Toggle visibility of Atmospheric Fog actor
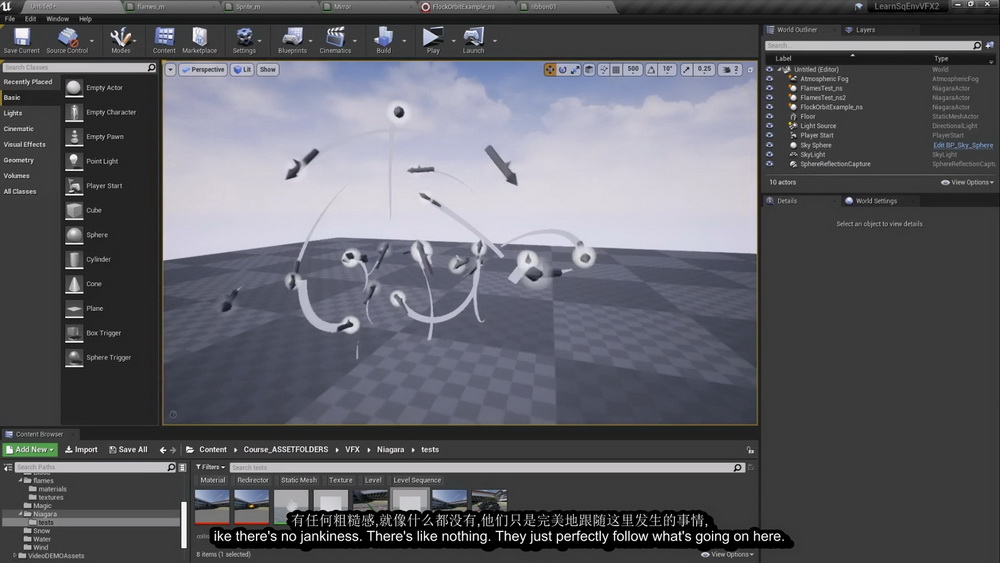 (x=769, y=79)
